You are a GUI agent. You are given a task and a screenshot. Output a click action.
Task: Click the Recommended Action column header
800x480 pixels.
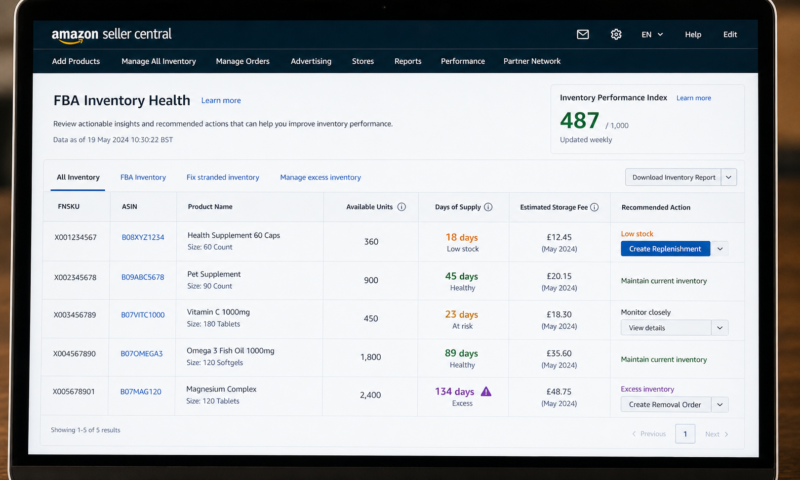(656, 208)
